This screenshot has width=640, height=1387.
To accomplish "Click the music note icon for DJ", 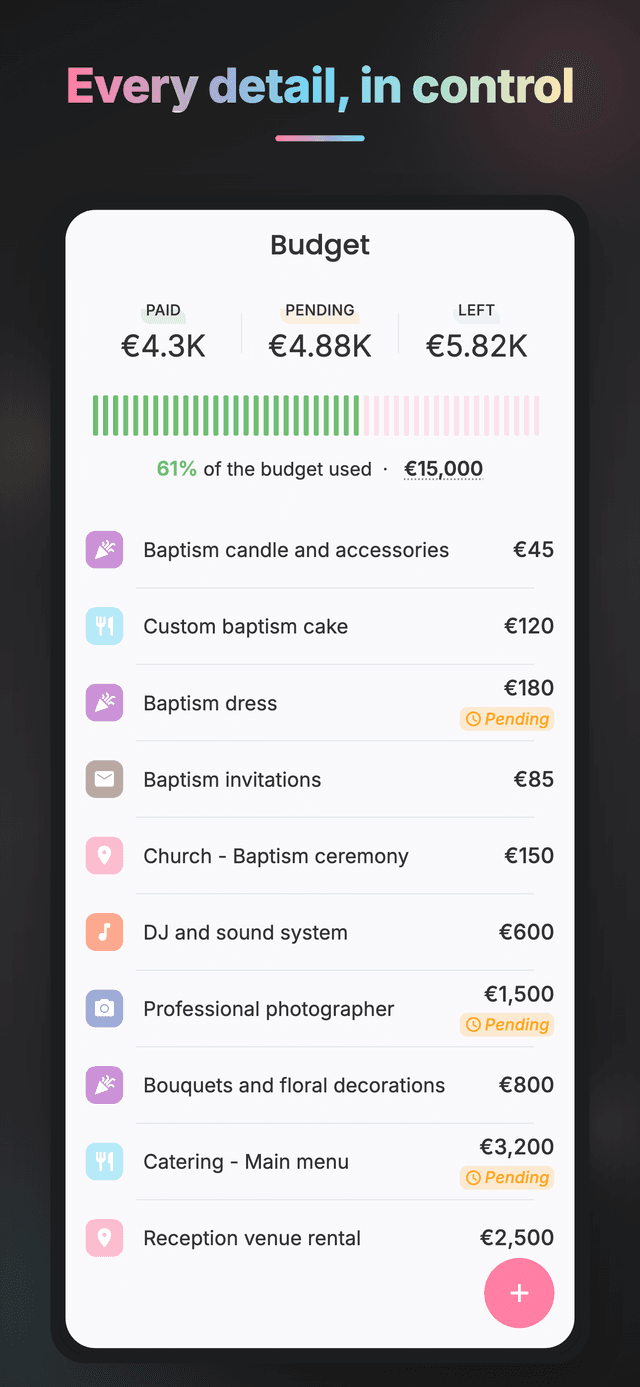I will pos(104,933).
